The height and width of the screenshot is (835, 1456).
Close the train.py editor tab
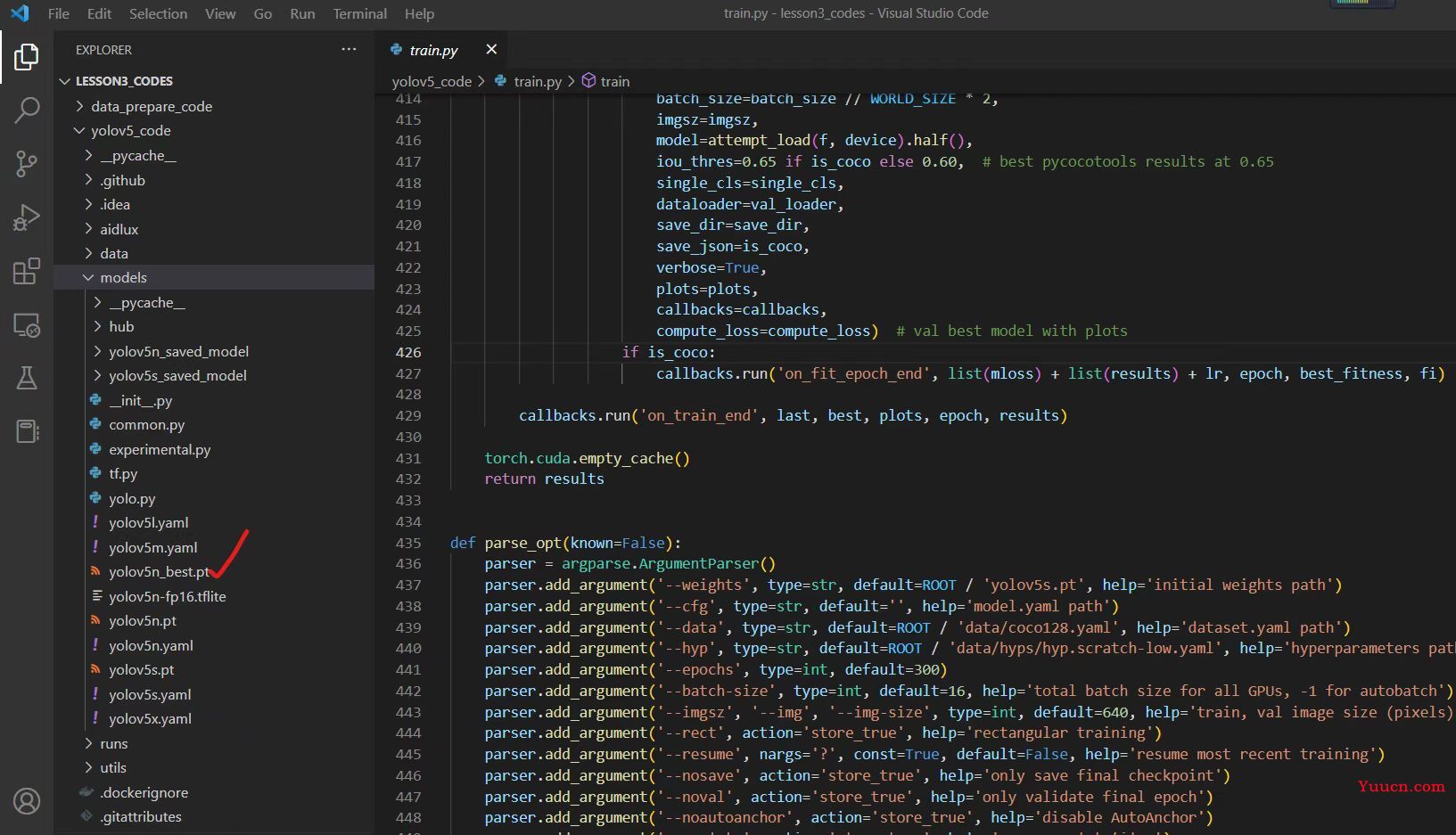pyautogui.click(x=491, y=49)
